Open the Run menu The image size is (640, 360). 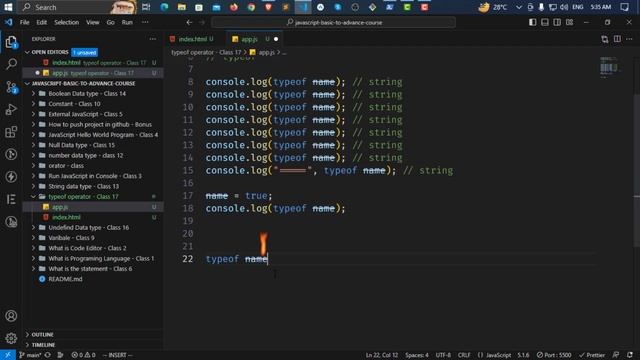click(x=127, y=22)
